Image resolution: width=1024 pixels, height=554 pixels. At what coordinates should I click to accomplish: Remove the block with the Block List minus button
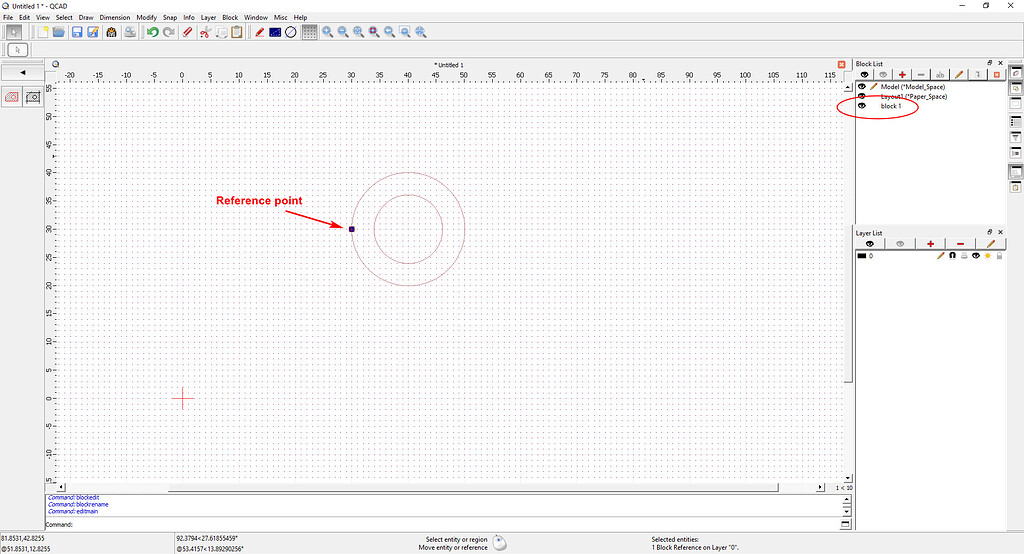(921, 74)
